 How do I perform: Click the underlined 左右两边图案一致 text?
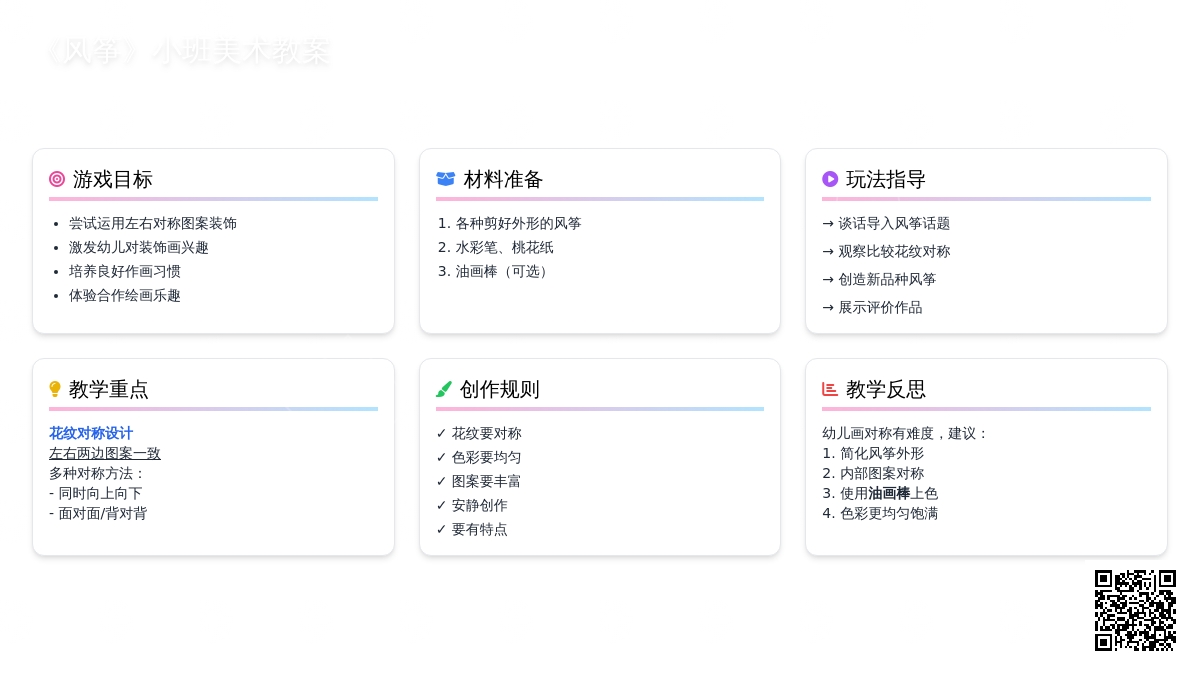pos(105,453)
